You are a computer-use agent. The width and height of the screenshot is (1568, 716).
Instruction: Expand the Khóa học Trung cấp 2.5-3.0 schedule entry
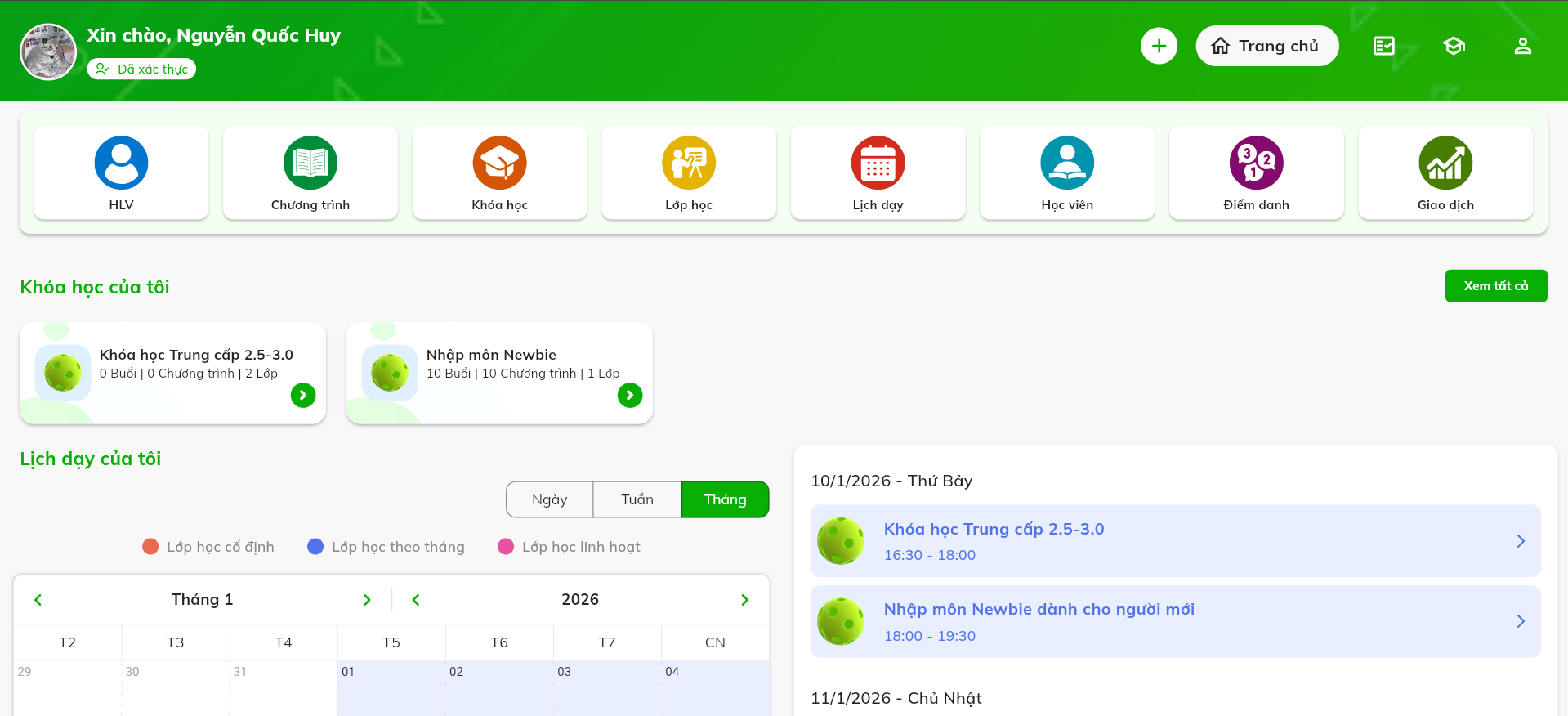tap(1520, 541)
